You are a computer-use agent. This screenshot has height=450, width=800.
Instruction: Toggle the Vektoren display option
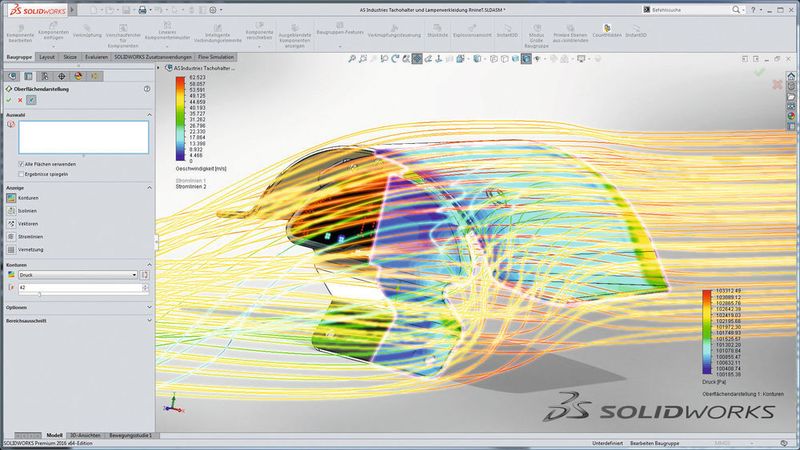coord(11,223)
